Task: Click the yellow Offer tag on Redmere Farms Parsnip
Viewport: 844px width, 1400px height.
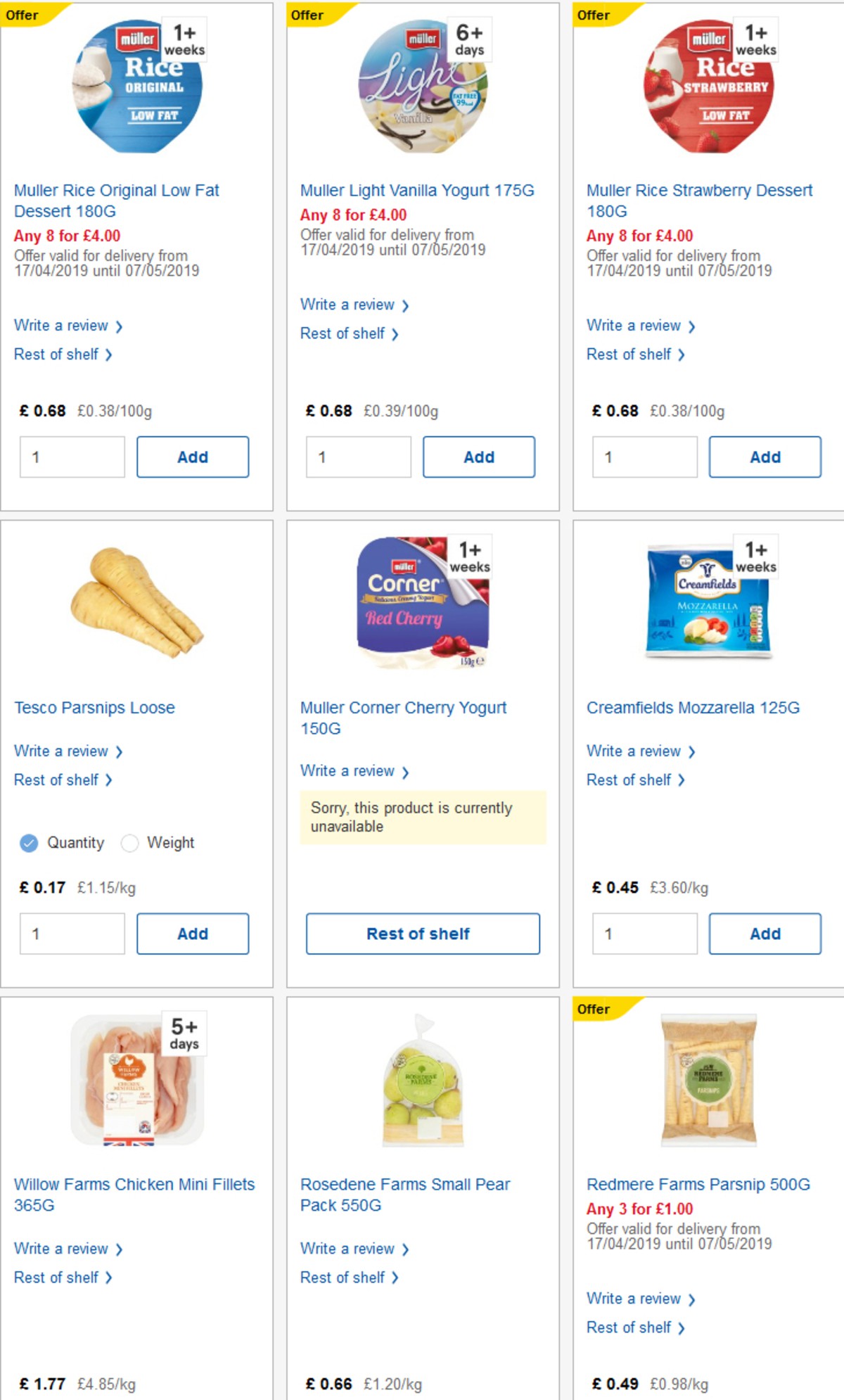Action: pos(594,1008)
